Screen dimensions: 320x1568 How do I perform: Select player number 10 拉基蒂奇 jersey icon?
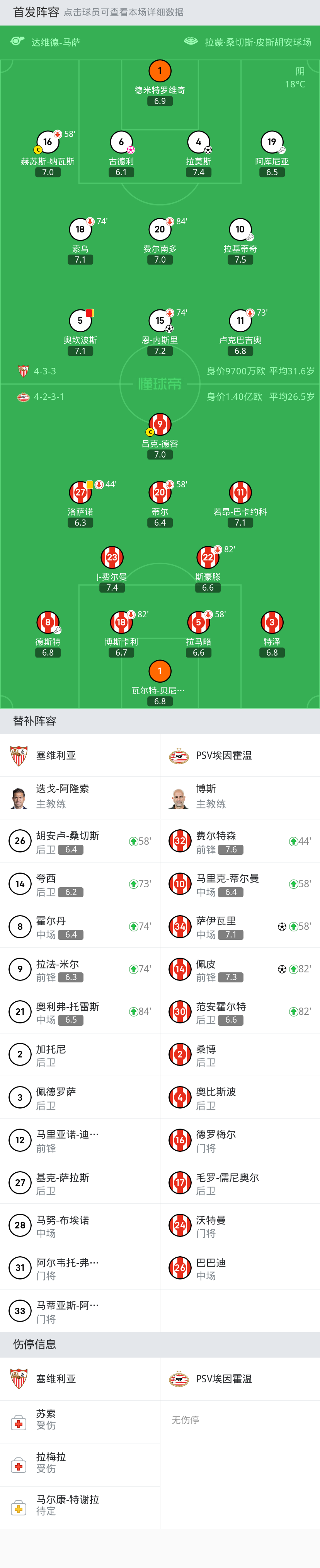(x=240, y=229)
